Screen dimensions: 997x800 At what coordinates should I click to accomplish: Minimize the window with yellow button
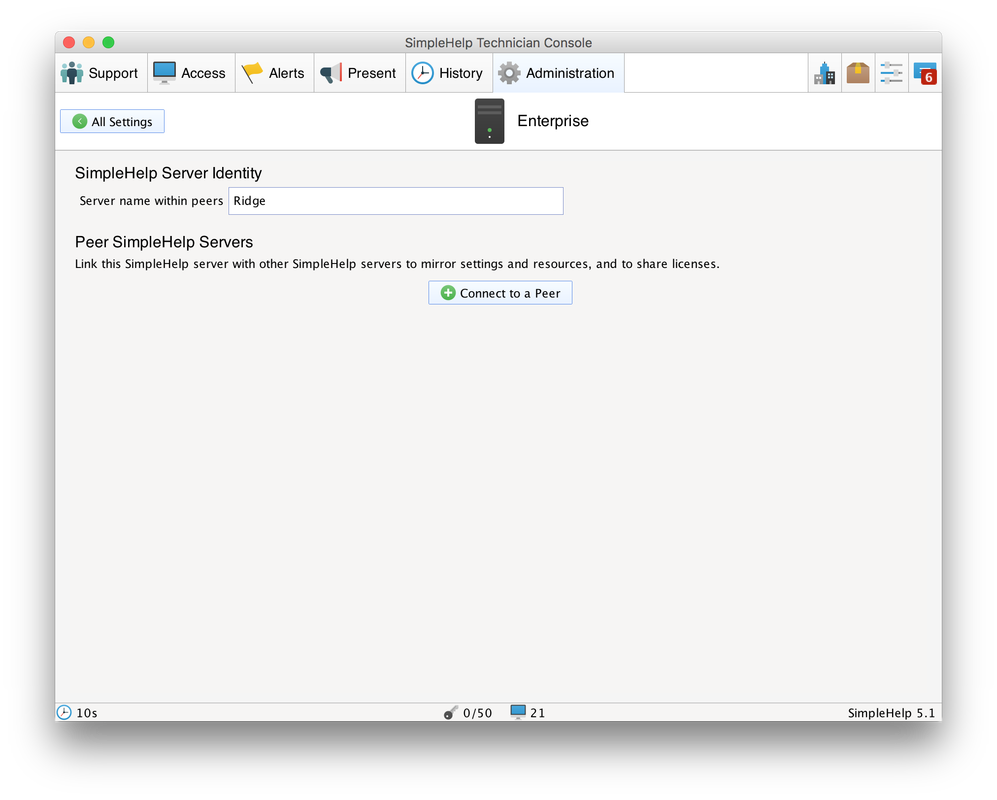pyautogui.click(x=89, y=43)
